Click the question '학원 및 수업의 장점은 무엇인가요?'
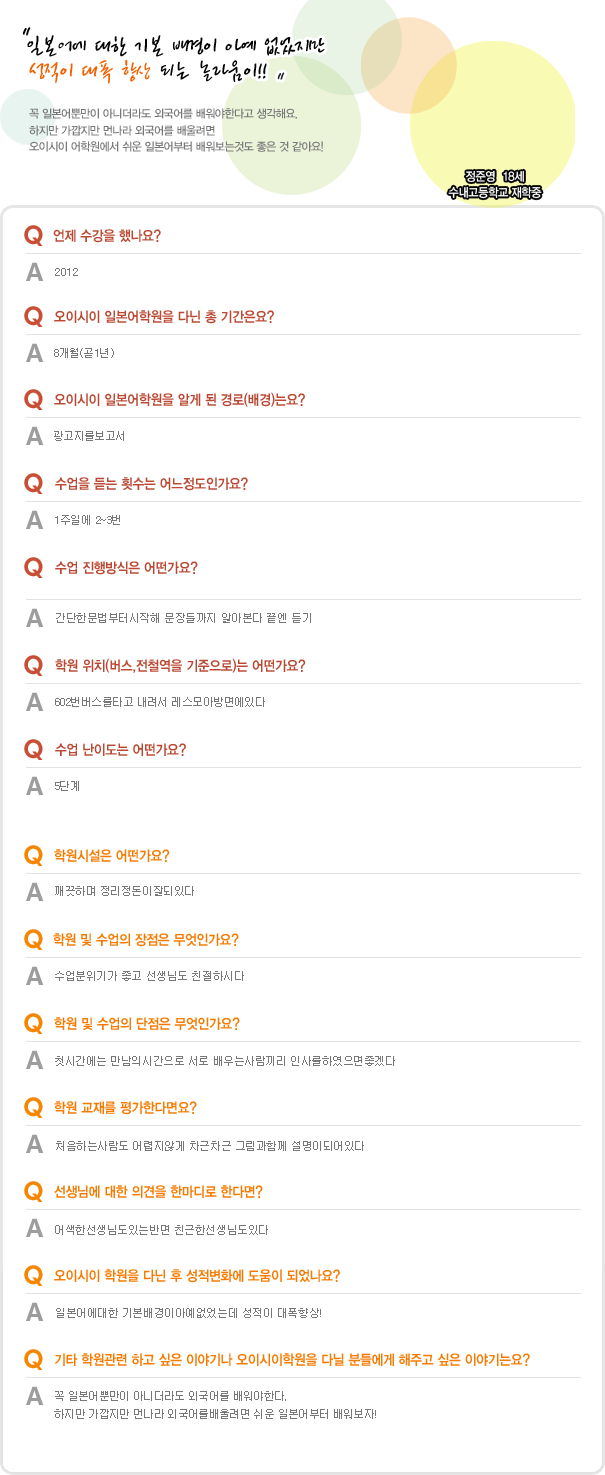This screenshot has height=1475, width=605. coord(146,939)
